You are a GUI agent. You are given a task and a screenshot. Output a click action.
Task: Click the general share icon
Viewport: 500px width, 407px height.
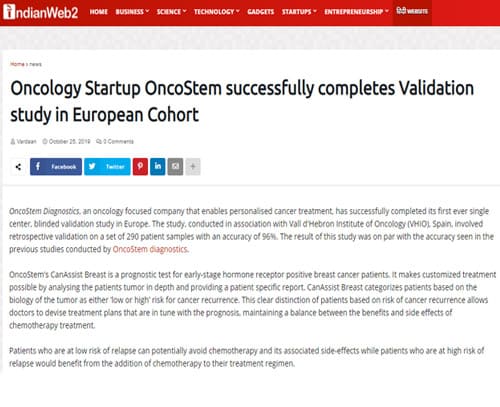18,167
